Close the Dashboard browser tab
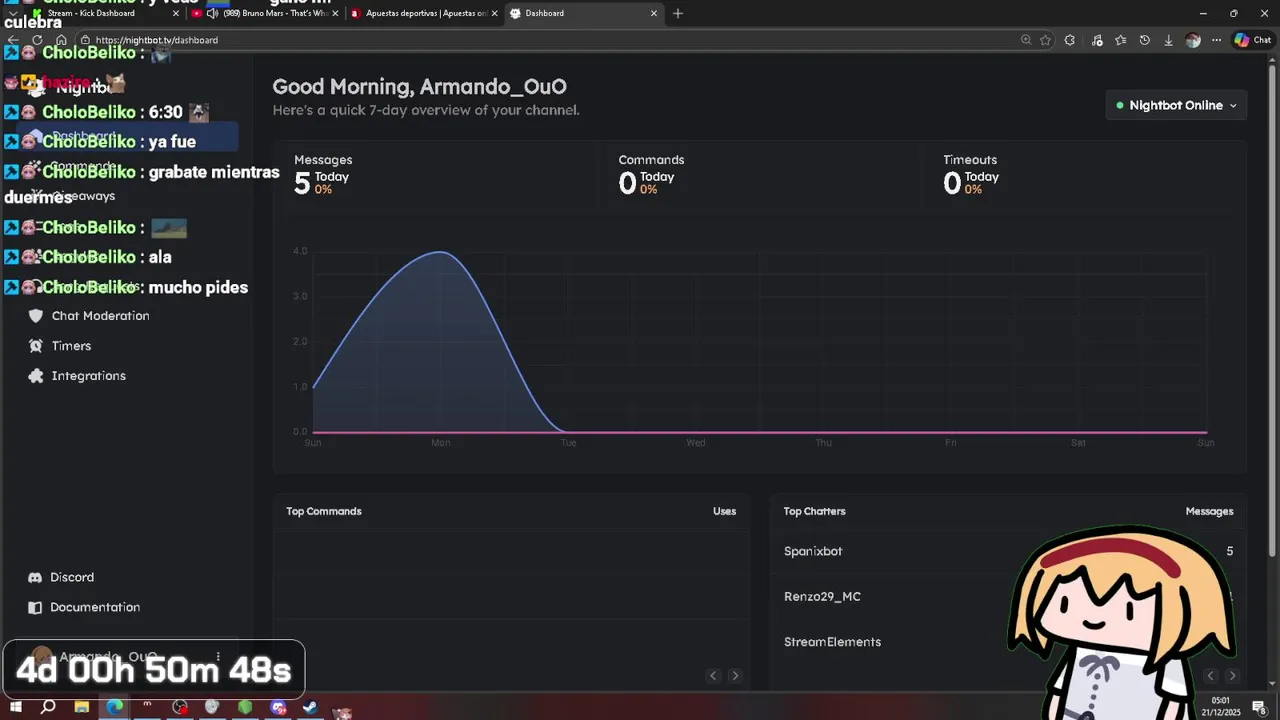Image resolution: width=1280 pixels, height=720 pixels. point(654,13)
